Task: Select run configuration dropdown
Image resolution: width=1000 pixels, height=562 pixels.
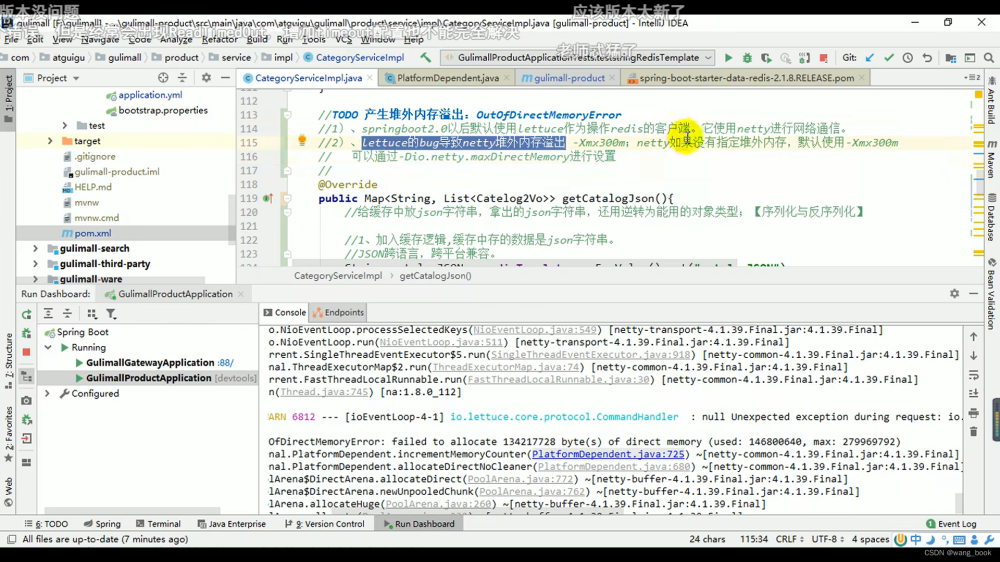Action: pyautogui.click(x=579, y=57)
